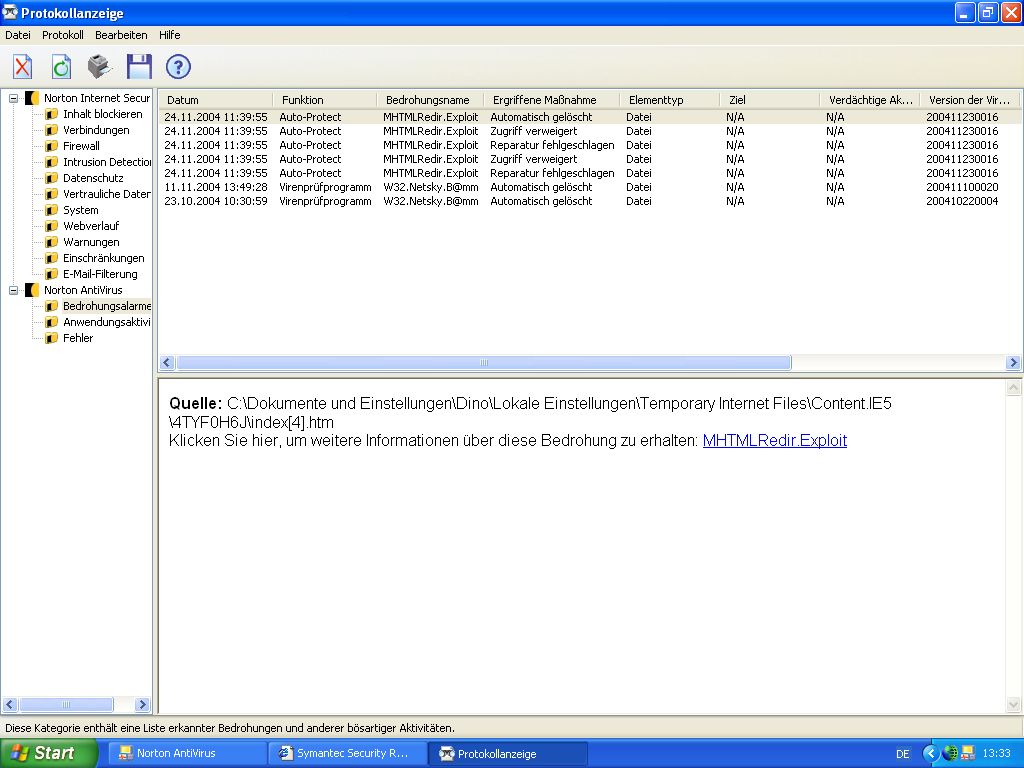Screen dimensions: 1024x768
Task: Select Norton AntiVirus in the tree
Action: point(83,290)
